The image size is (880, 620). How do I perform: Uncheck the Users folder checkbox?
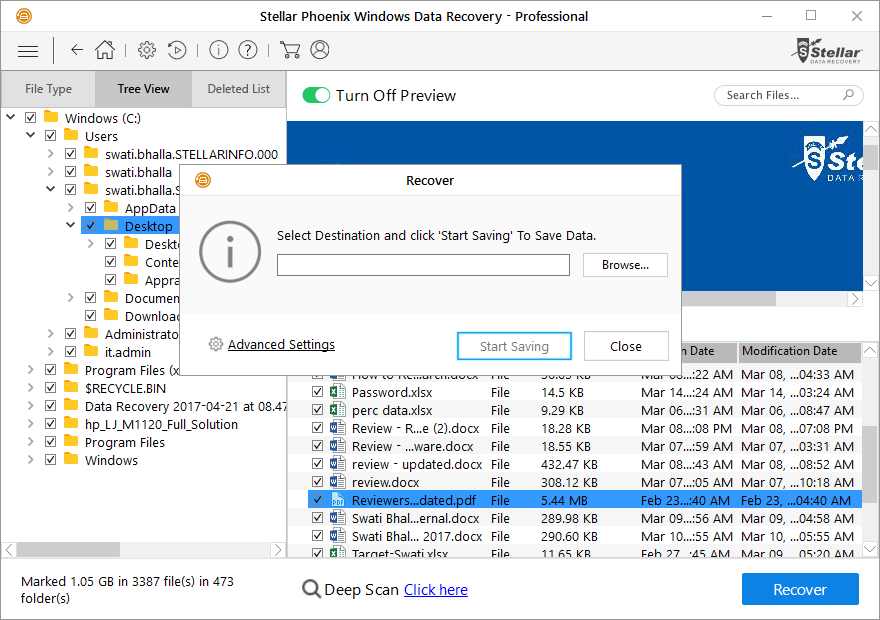pos(51,136)
